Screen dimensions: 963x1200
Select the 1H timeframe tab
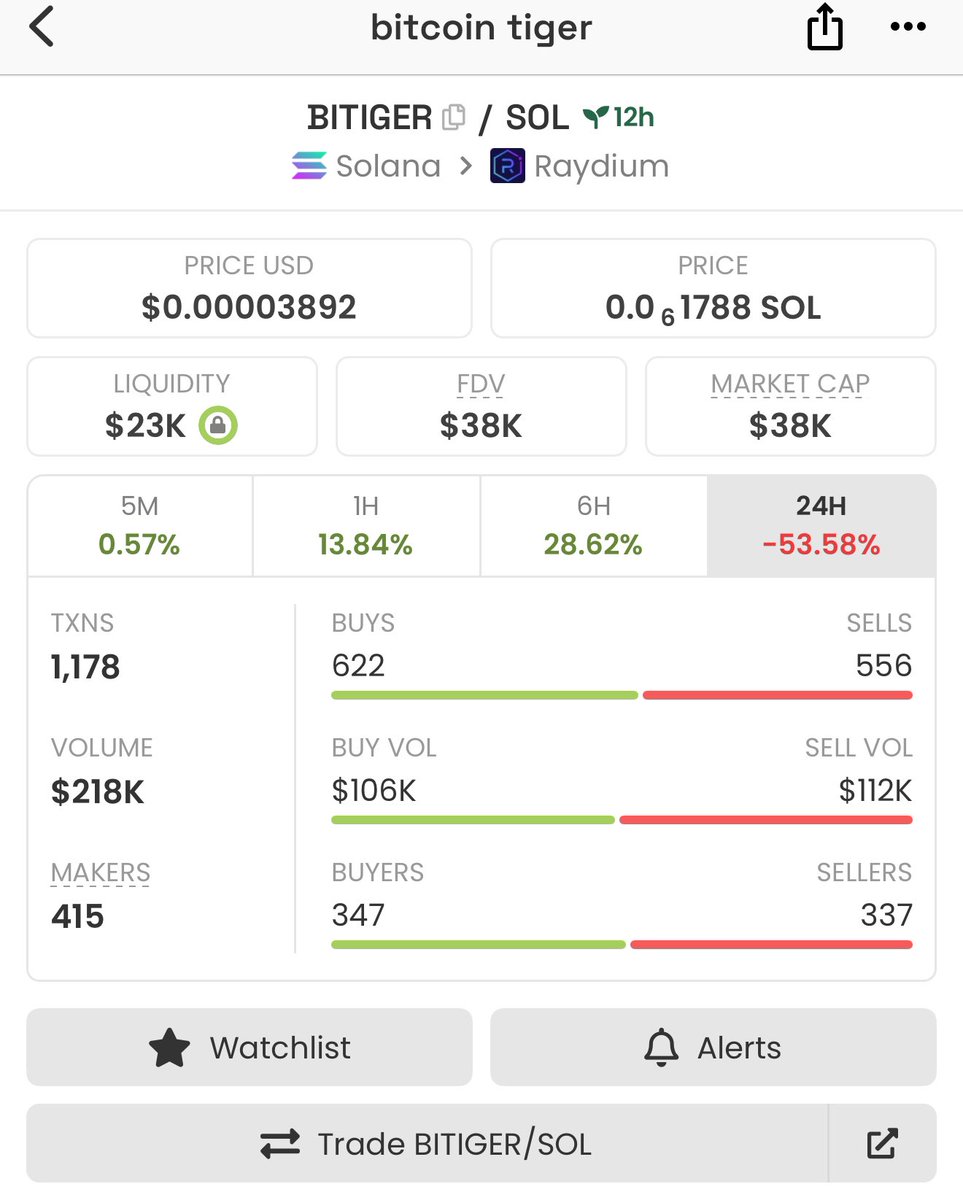(x=366, y=526)
